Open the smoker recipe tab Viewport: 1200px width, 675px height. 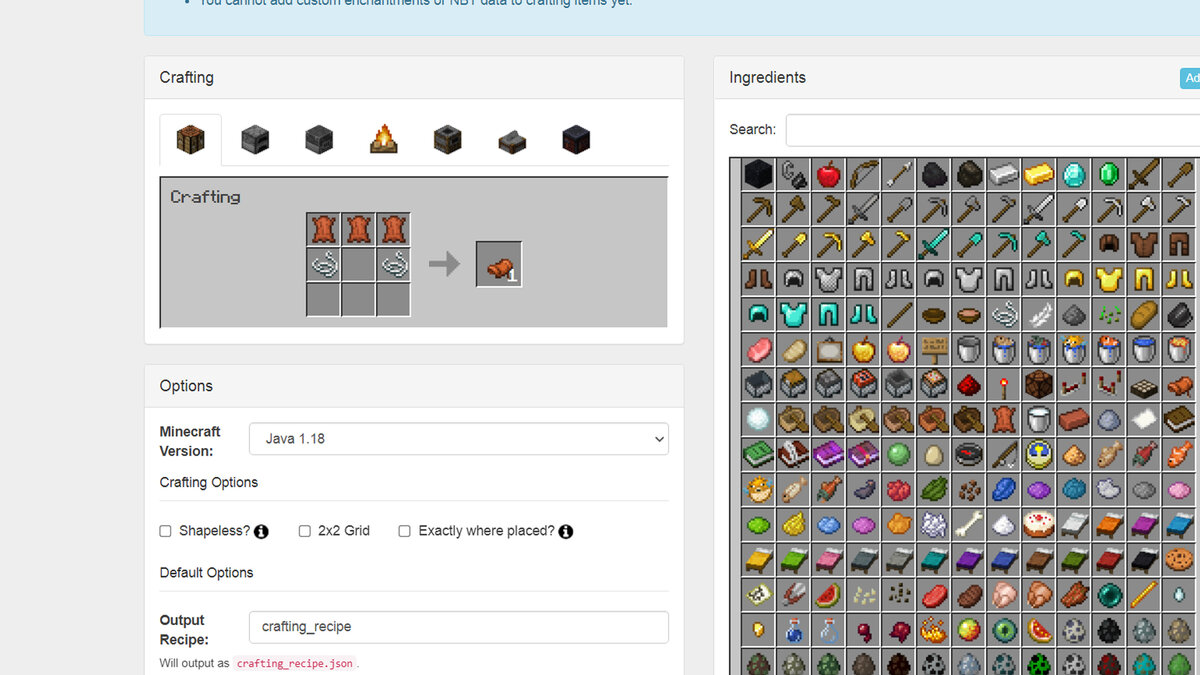click(447, 140)
